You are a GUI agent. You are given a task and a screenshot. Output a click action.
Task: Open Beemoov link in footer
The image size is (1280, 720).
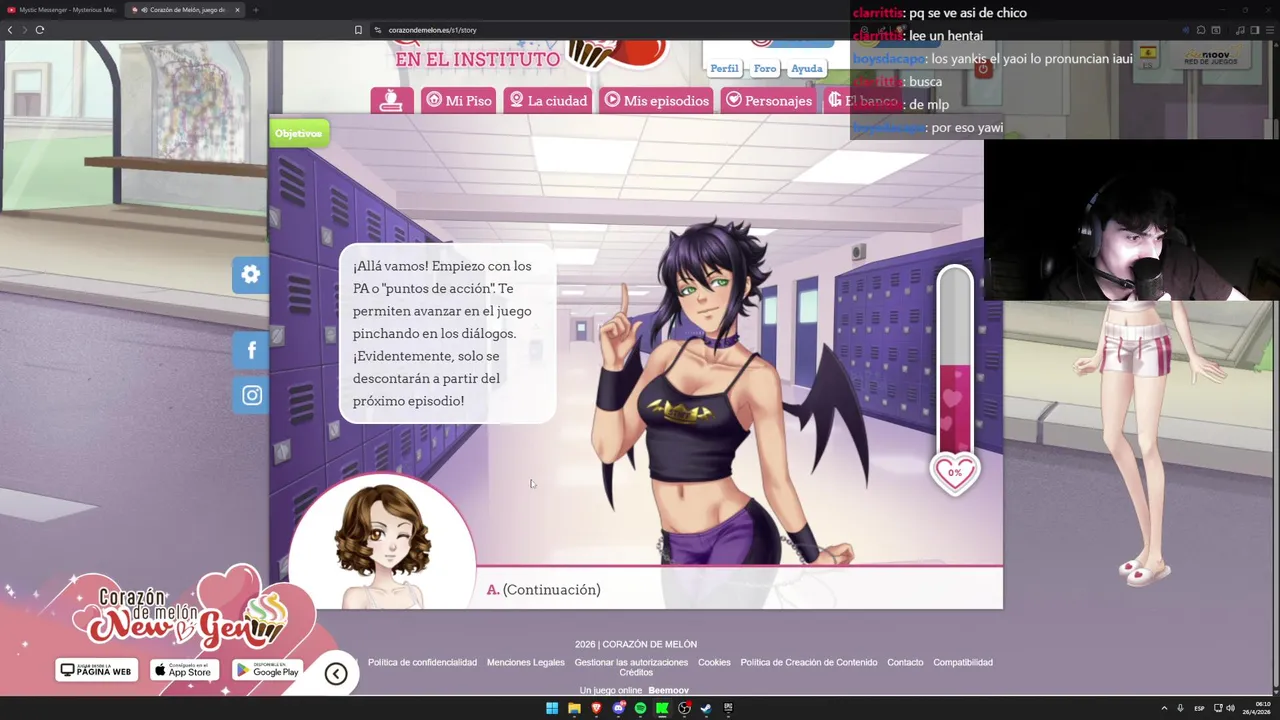(668, 690)
